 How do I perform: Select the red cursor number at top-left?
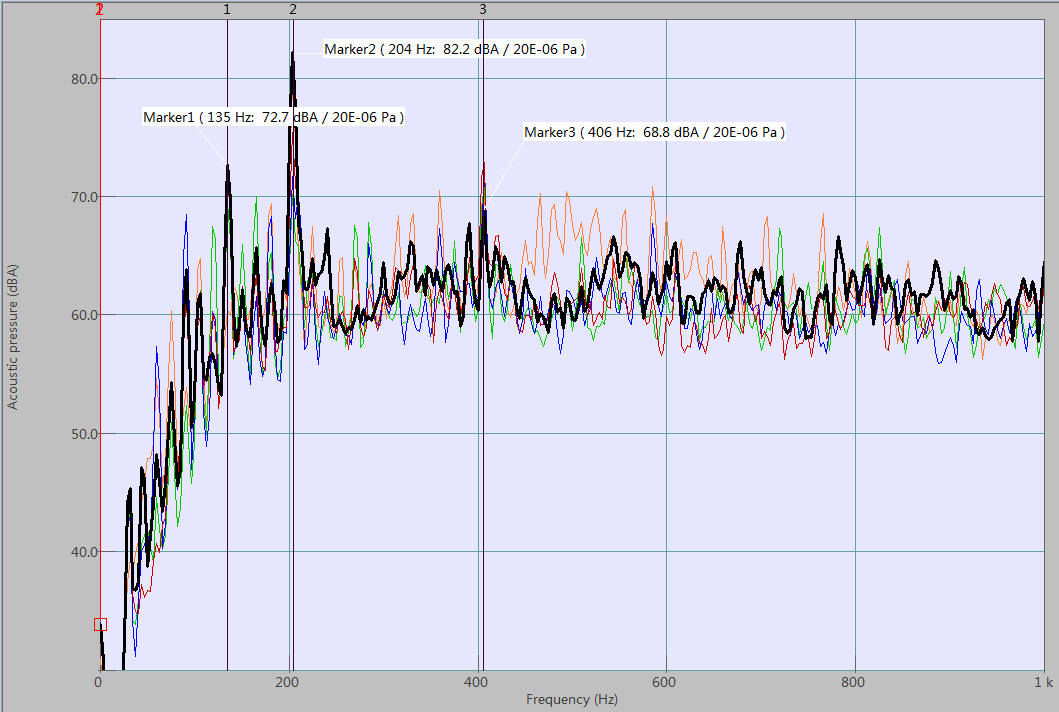tap(99, 9)
